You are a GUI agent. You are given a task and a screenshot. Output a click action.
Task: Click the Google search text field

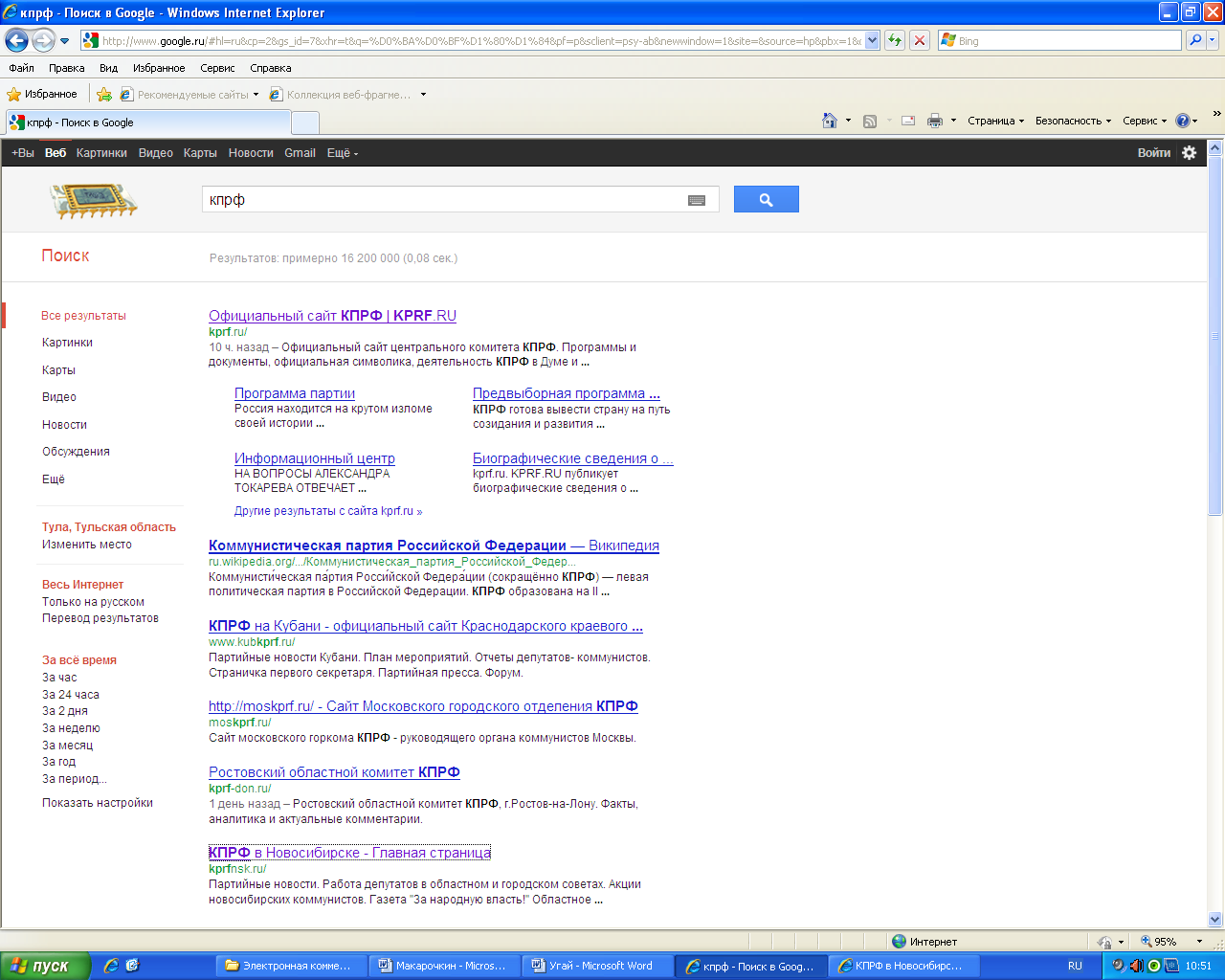pyautogui.click(x=444, y=199)
